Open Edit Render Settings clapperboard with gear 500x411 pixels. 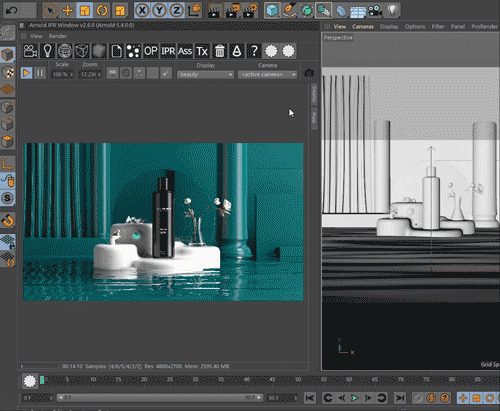250,11
